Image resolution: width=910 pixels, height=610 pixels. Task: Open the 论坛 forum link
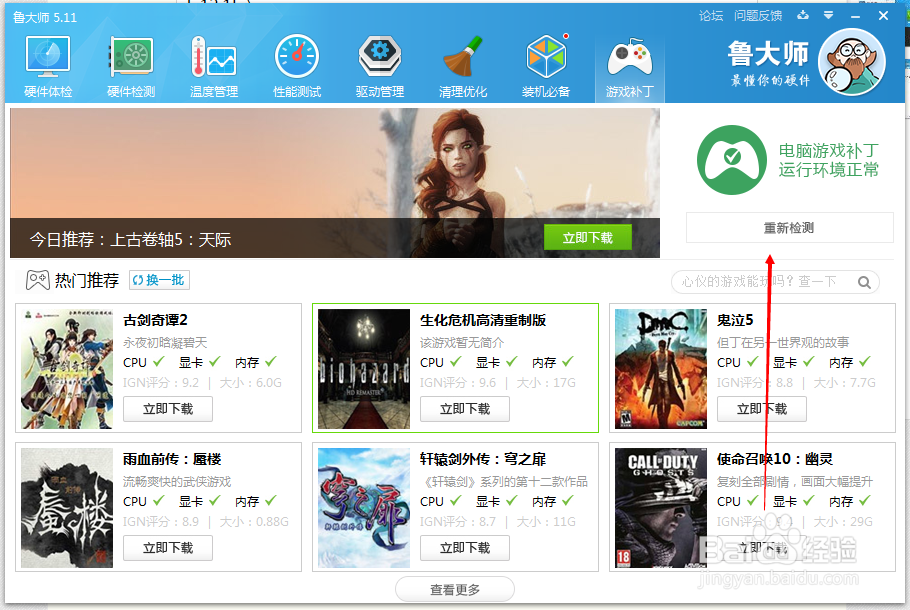pos(711,16)
